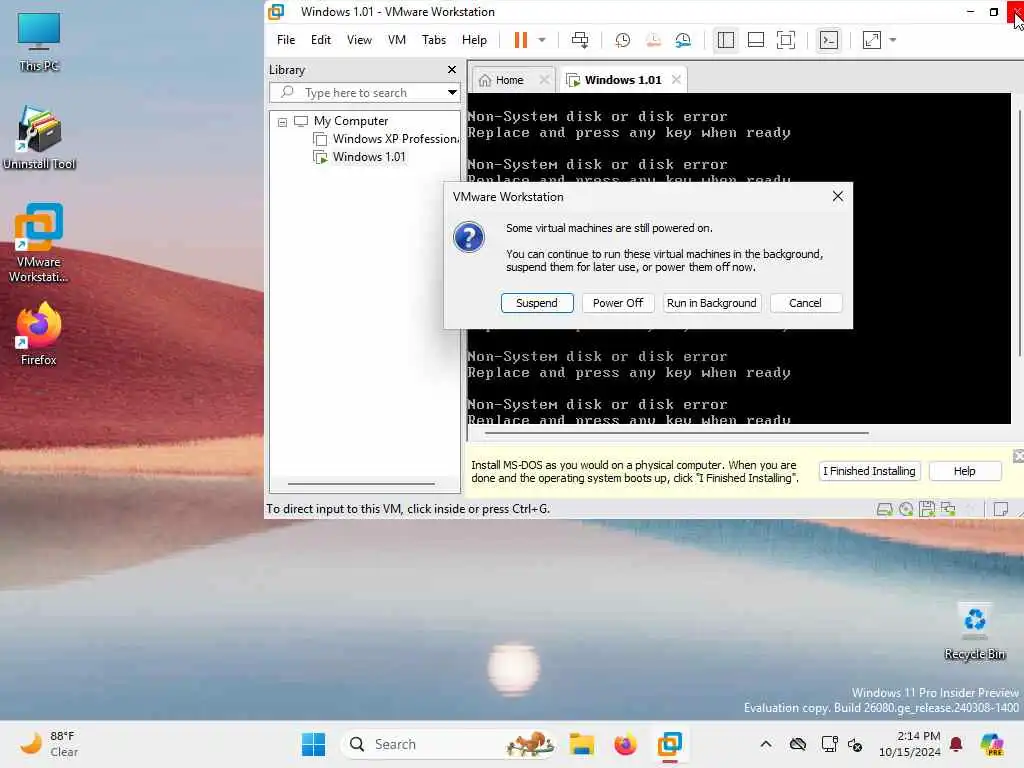
Task: Click VMware Workstation taskbar icon
Action: click(x=669, y=744)
